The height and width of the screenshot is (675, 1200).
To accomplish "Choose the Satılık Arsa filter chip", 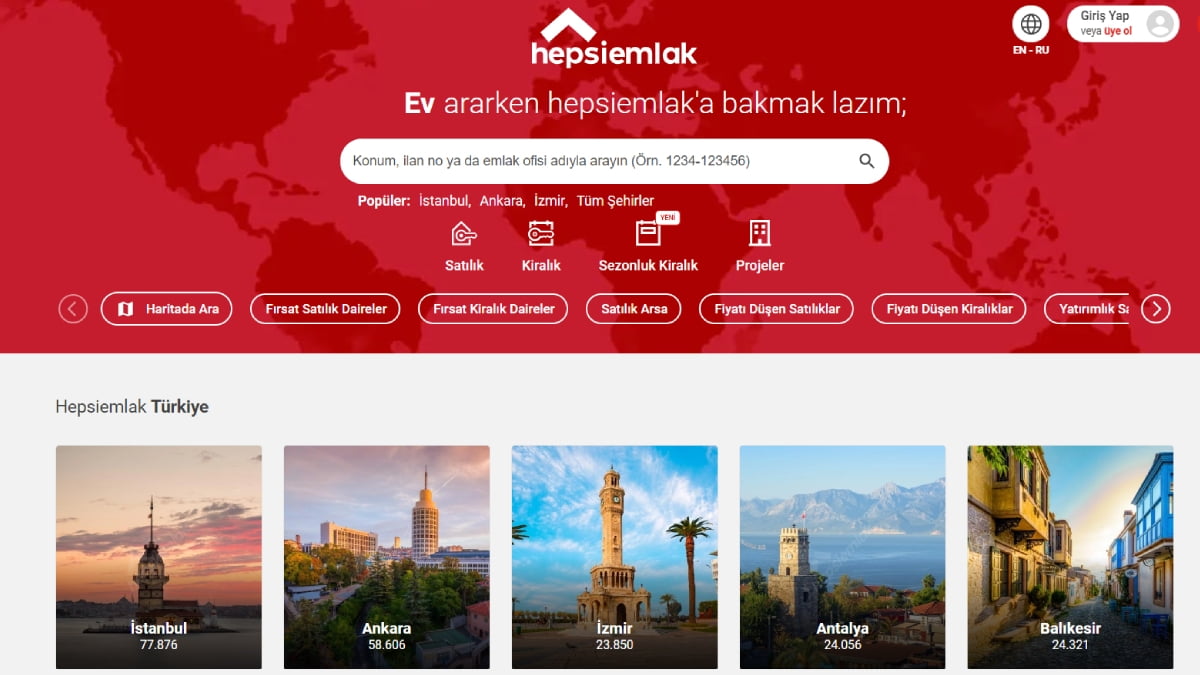I will 634,309.
